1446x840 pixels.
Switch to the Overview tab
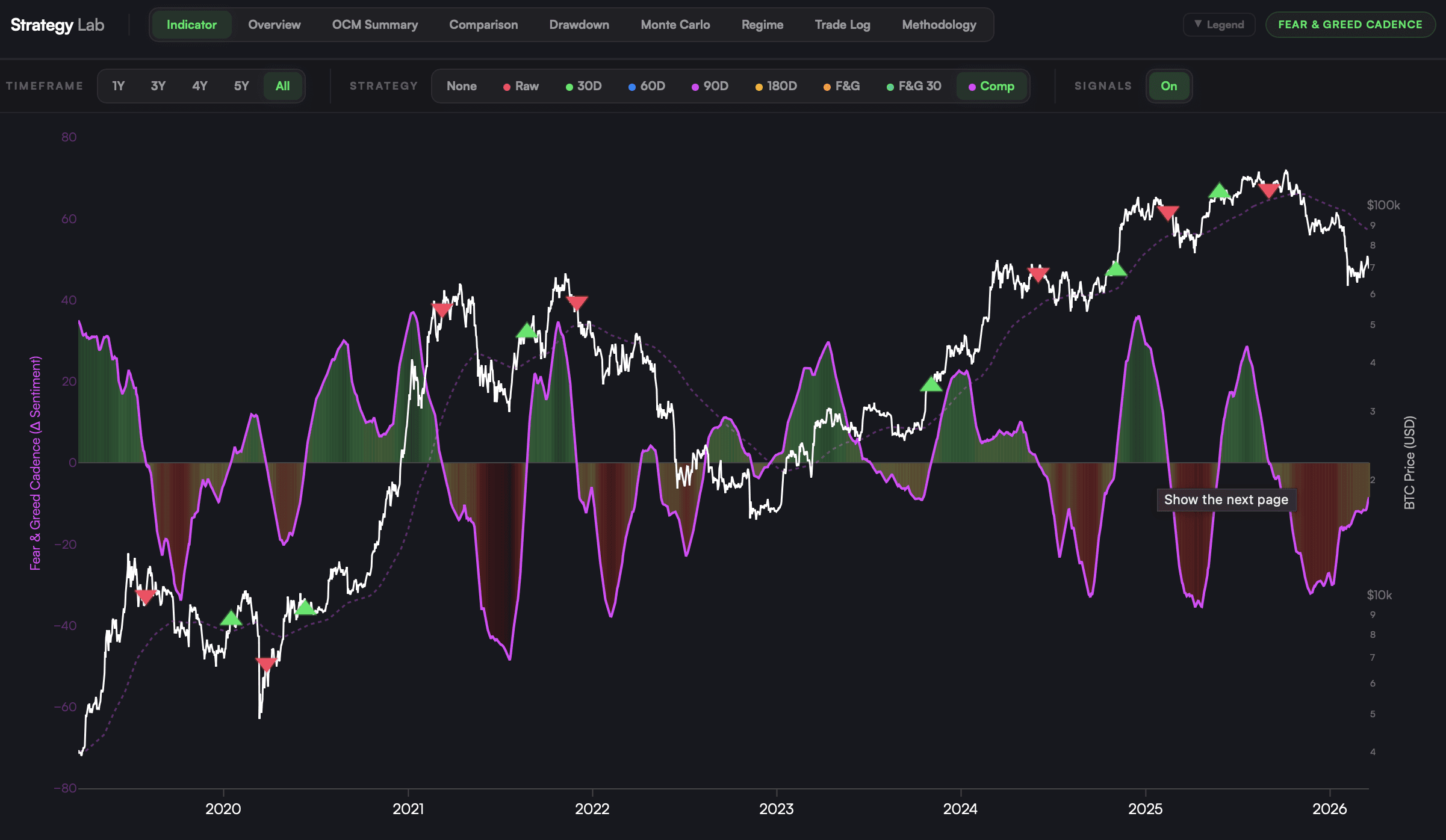(274, 25)
